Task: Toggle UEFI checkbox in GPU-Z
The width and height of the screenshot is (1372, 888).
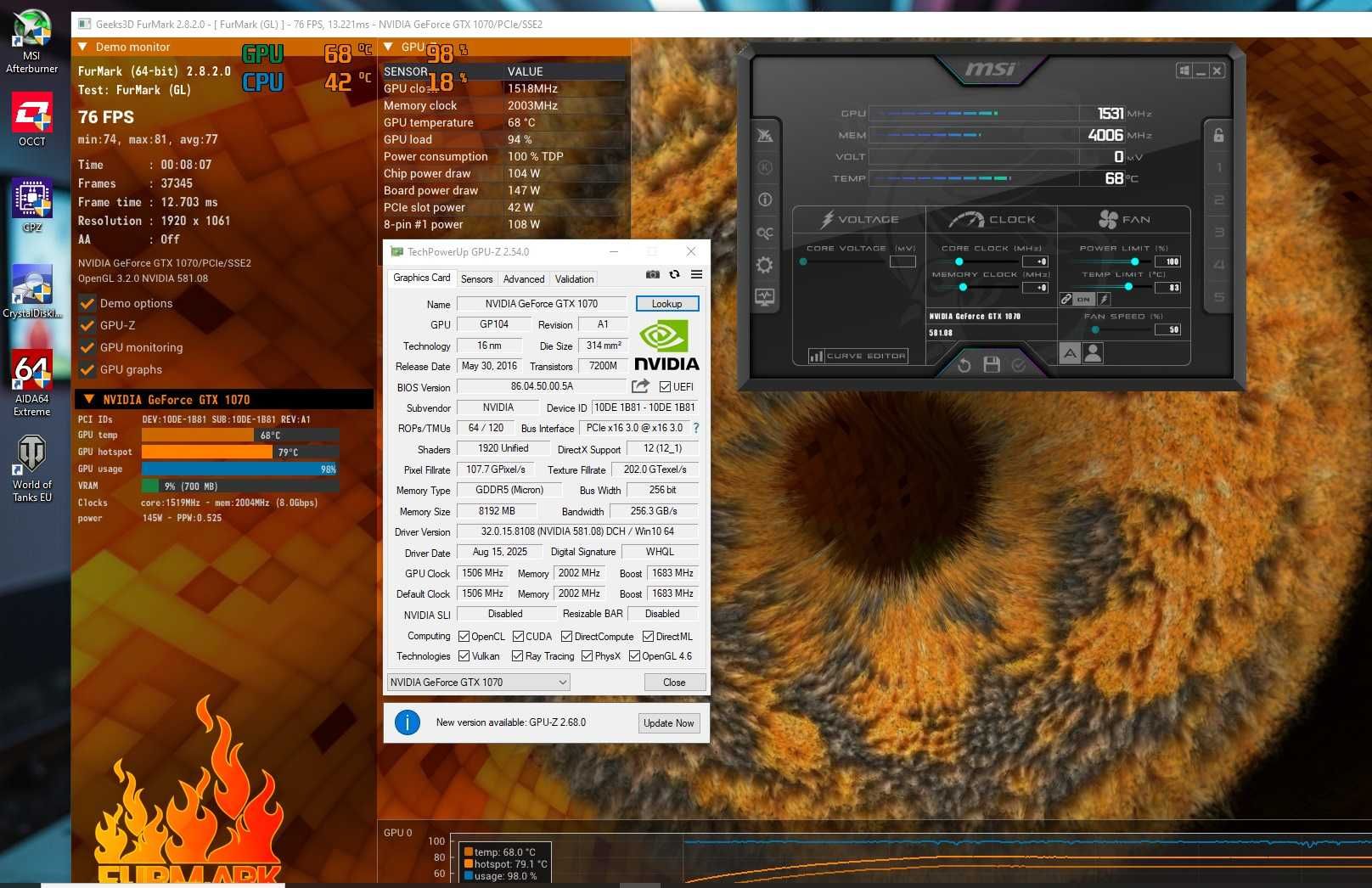Action: point(665,387)
